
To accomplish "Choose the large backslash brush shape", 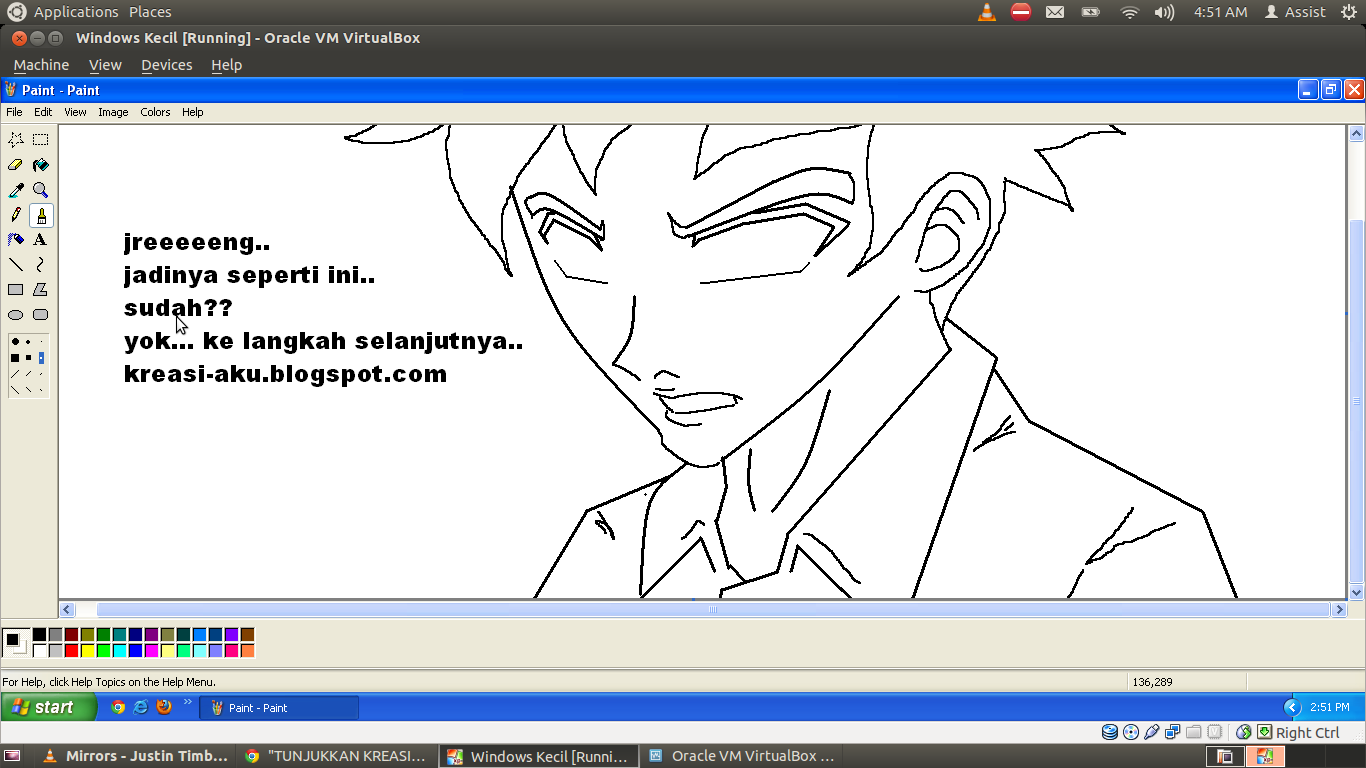I will (x=15, y=390).
